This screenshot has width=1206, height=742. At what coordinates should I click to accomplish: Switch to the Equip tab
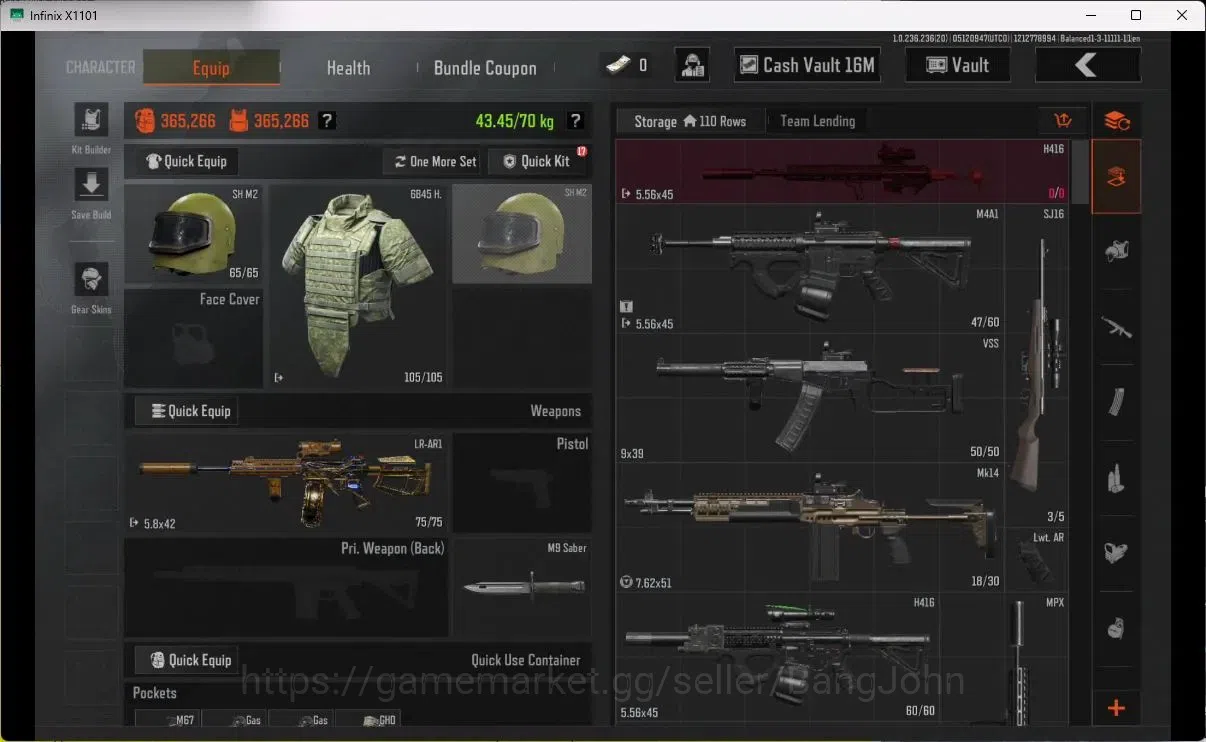[x=211, y=67]
